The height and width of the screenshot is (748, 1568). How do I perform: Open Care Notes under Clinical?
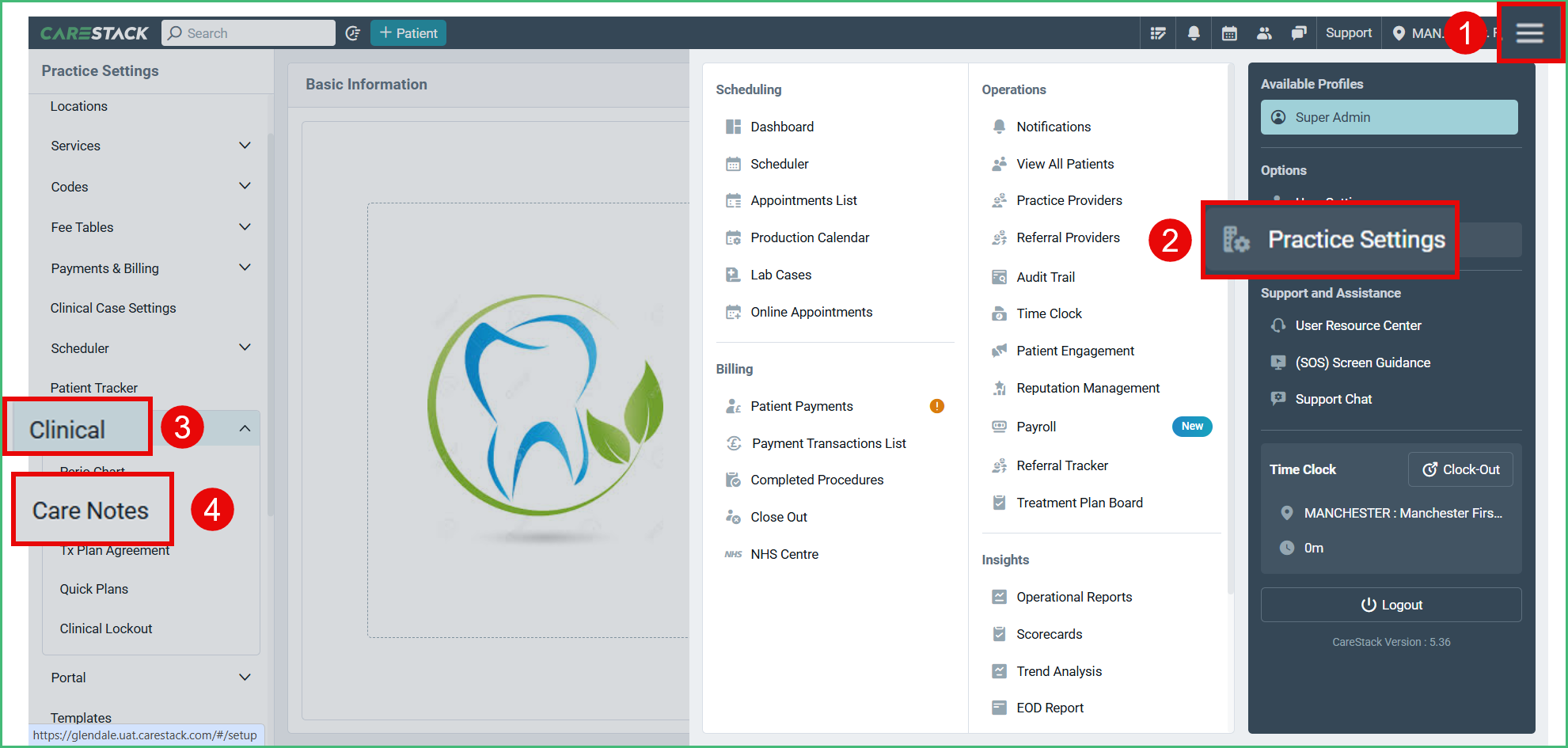(90, 511)
